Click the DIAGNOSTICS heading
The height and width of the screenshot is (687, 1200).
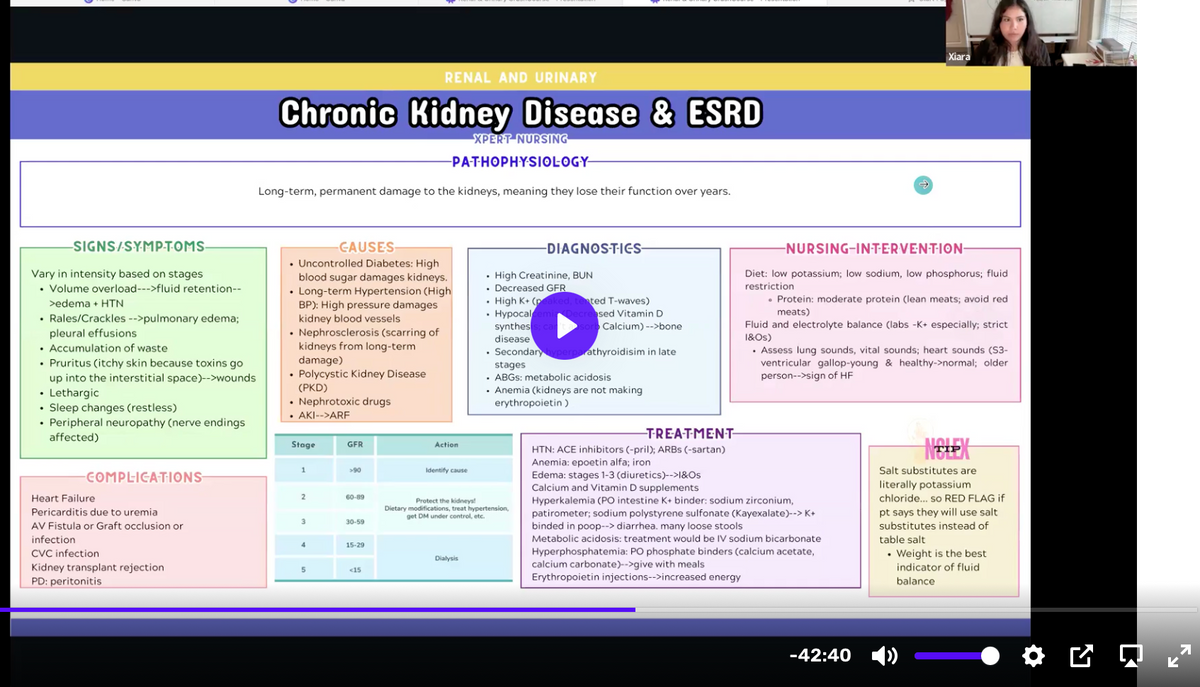click(x=594, y=248)
